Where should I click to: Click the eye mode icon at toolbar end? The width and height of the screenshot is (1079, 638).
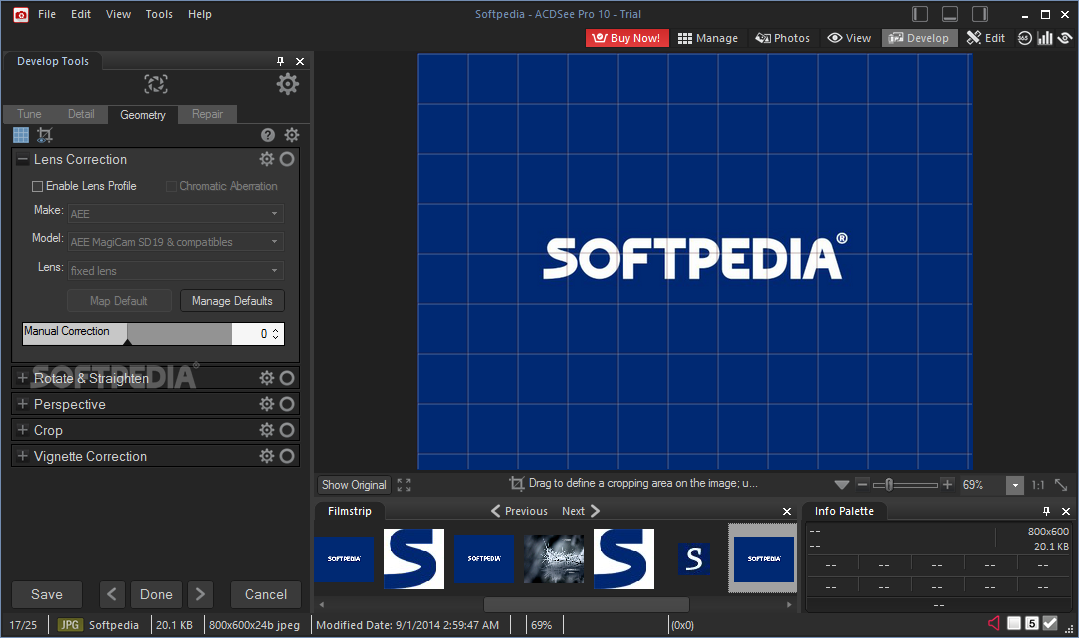click(1065, 38)
